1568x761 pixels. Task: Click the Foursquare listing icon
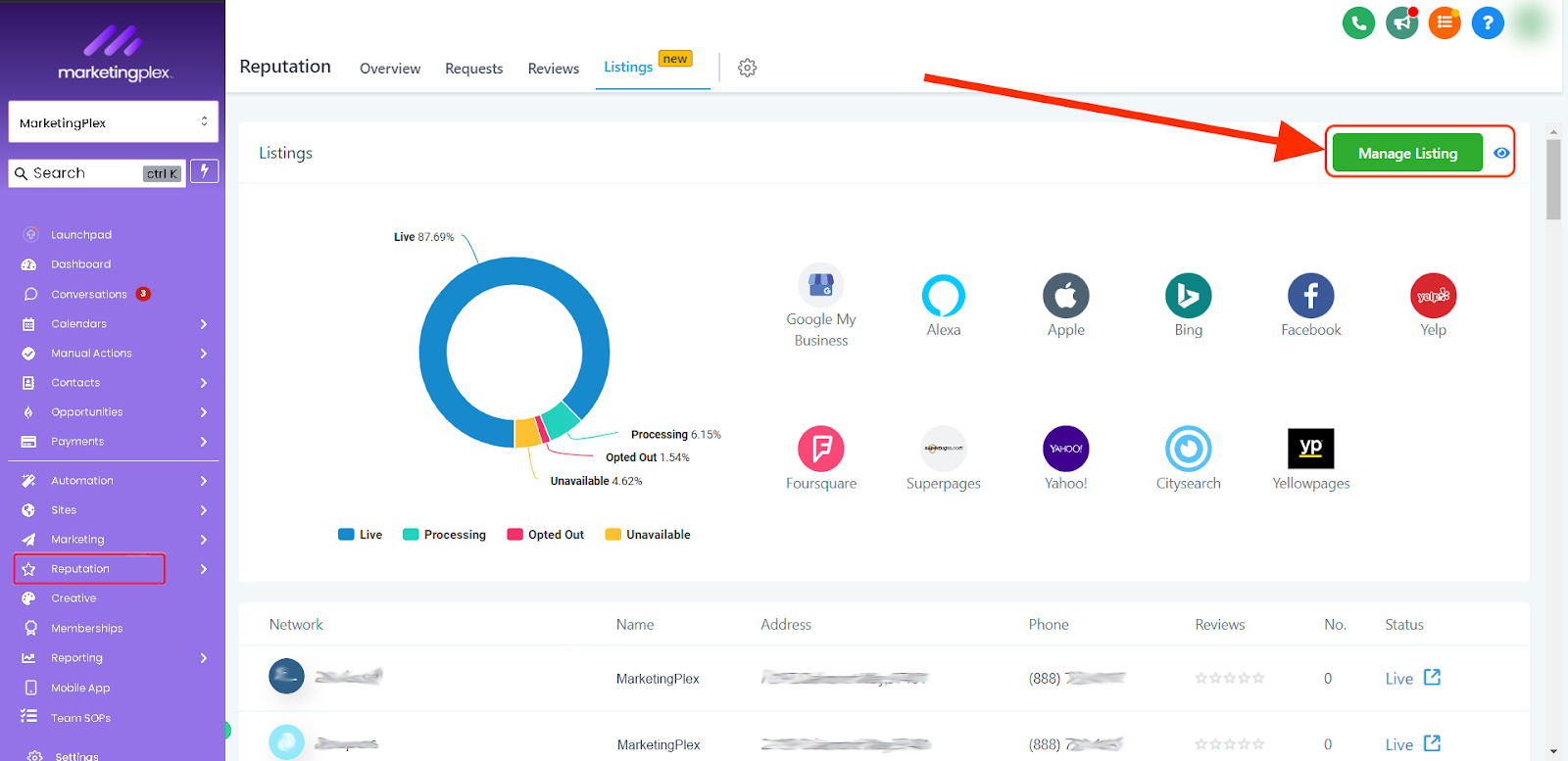click(x=821, y=449)
